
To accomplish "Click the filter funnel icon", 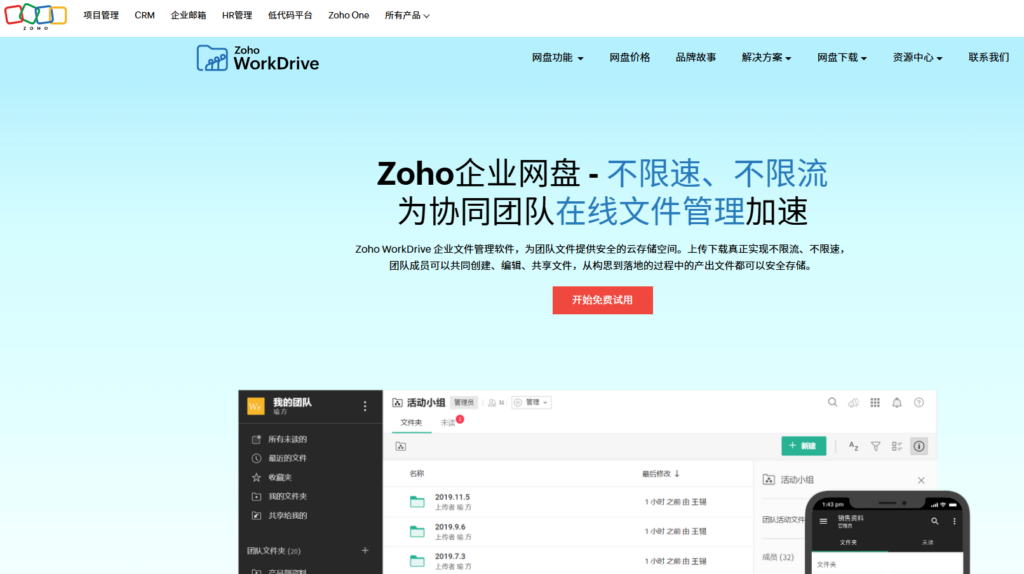I will pyautogui.click(x=875, y=446).
